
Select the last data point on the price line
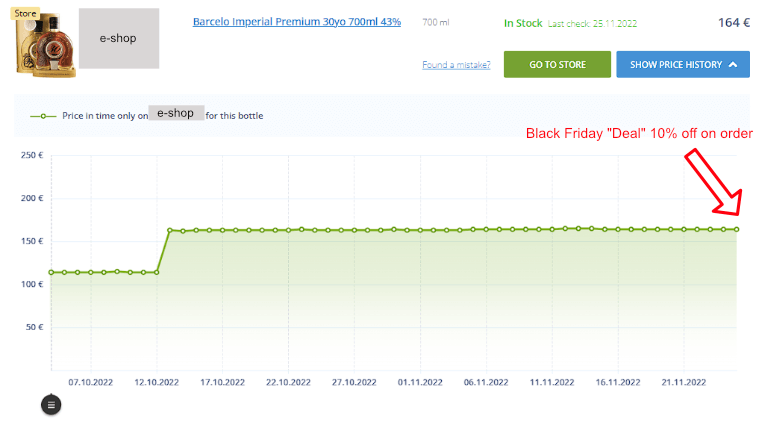(x=737, y=229)
